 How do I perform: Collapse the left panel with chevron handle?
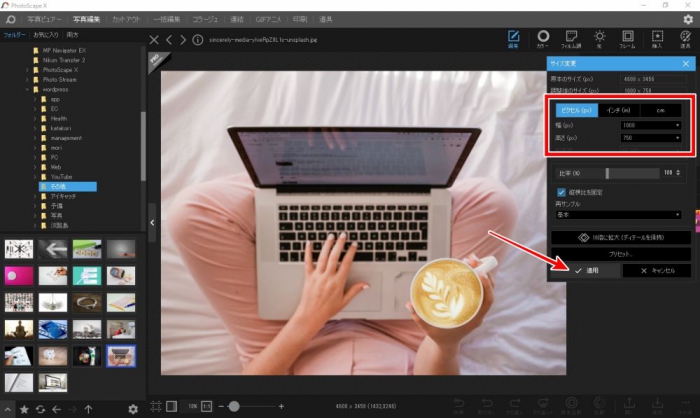pyautogui.click(x=152, y=222)
